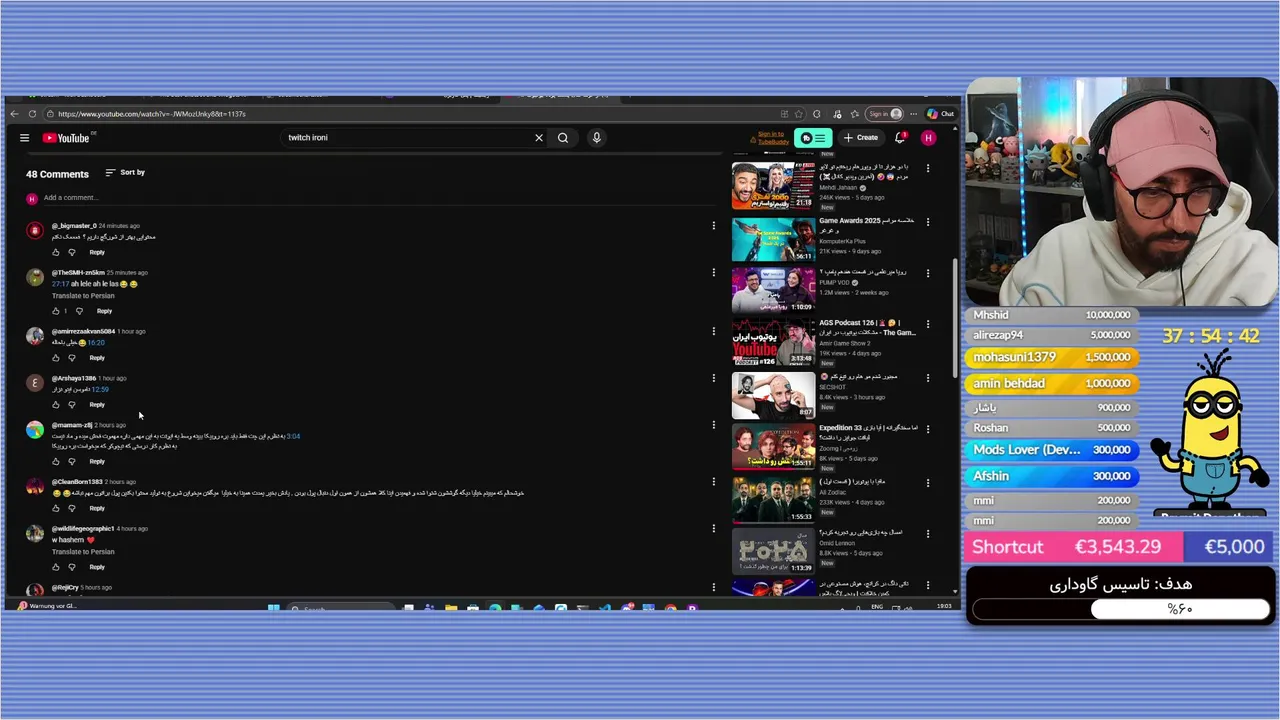The height and width of the screenshot is (720, 1280).
Task: Like the comment by @mamam-z8j
Action: (56, 461)
